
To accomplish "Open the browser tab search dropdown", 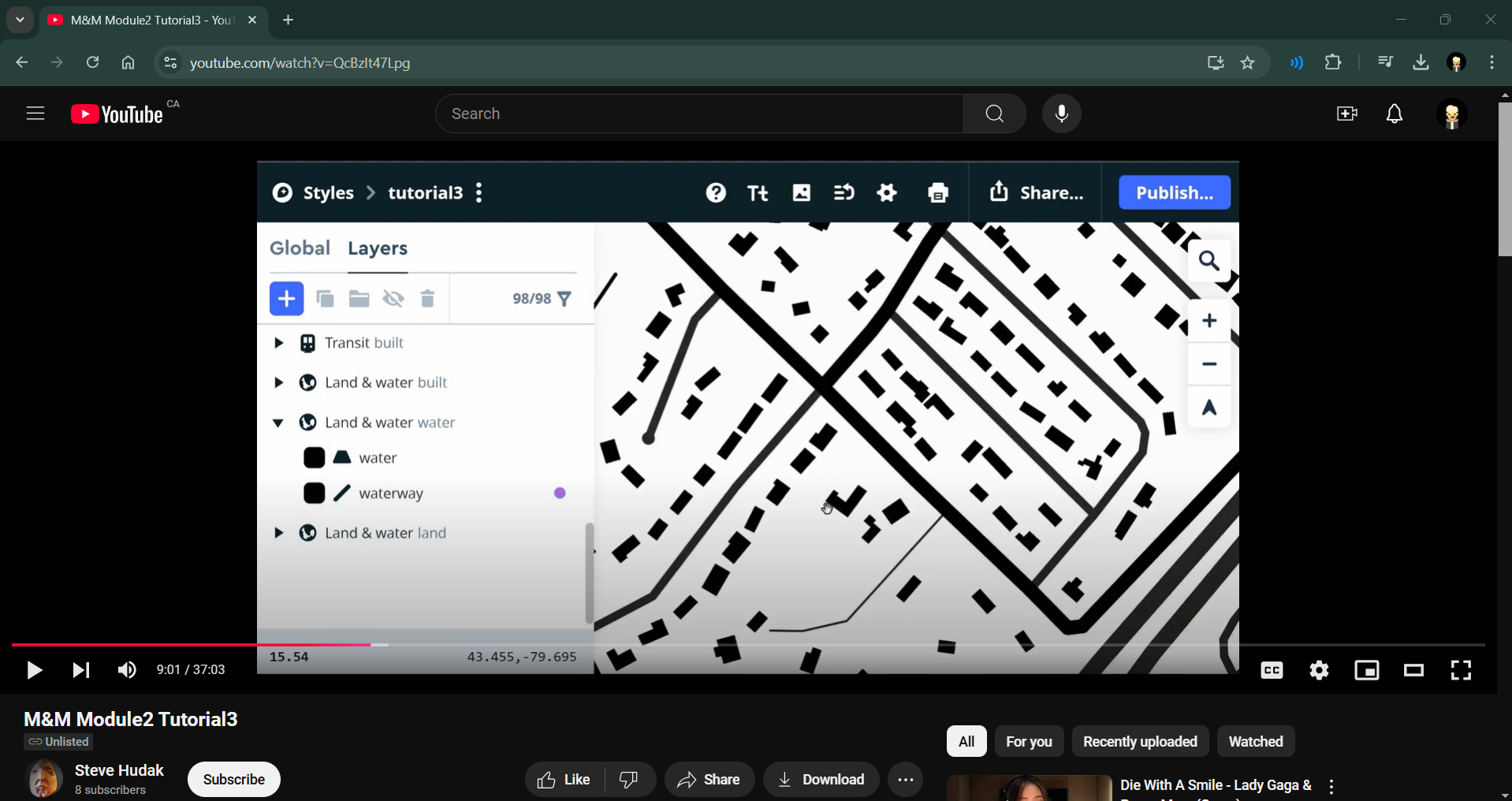I will click(x=20, y=20).
